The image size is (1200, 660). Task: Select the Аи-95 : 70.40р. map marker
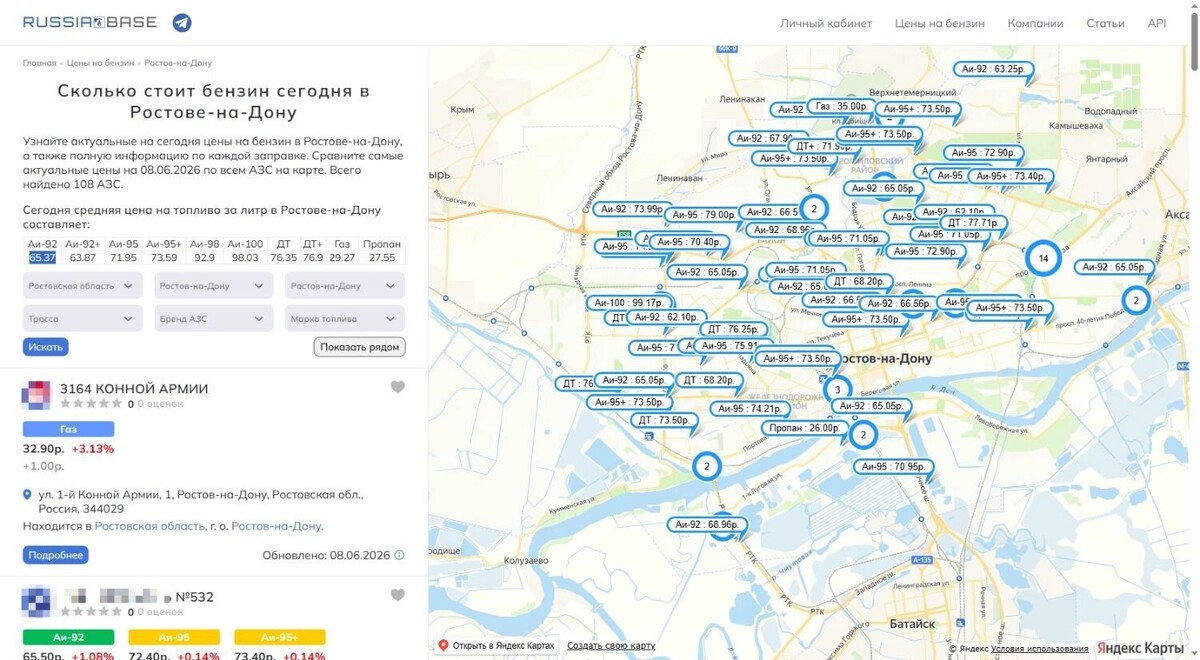(690, 242)
